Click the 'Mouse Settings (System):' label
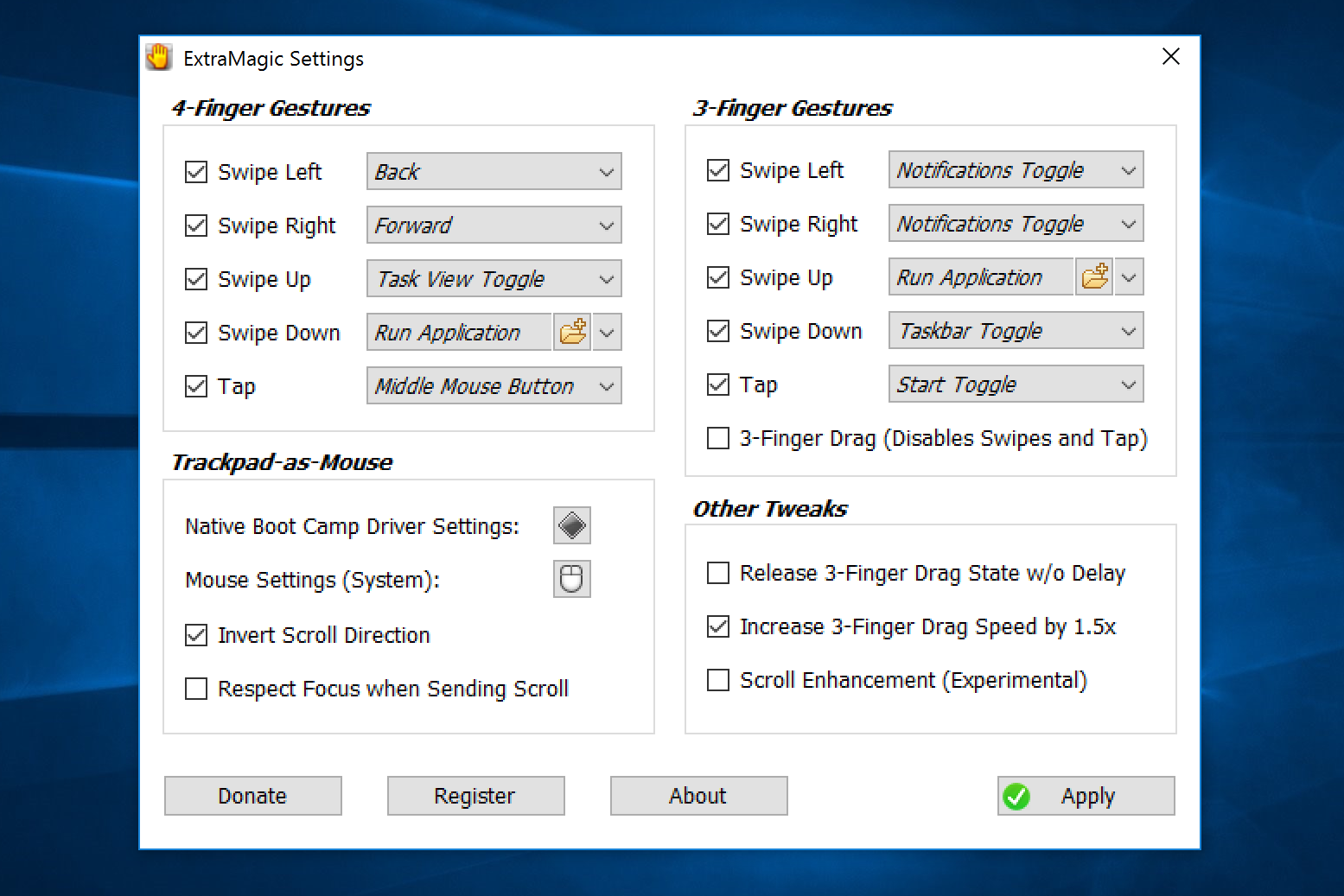The image size is (1344, 896). pos(312,580)
